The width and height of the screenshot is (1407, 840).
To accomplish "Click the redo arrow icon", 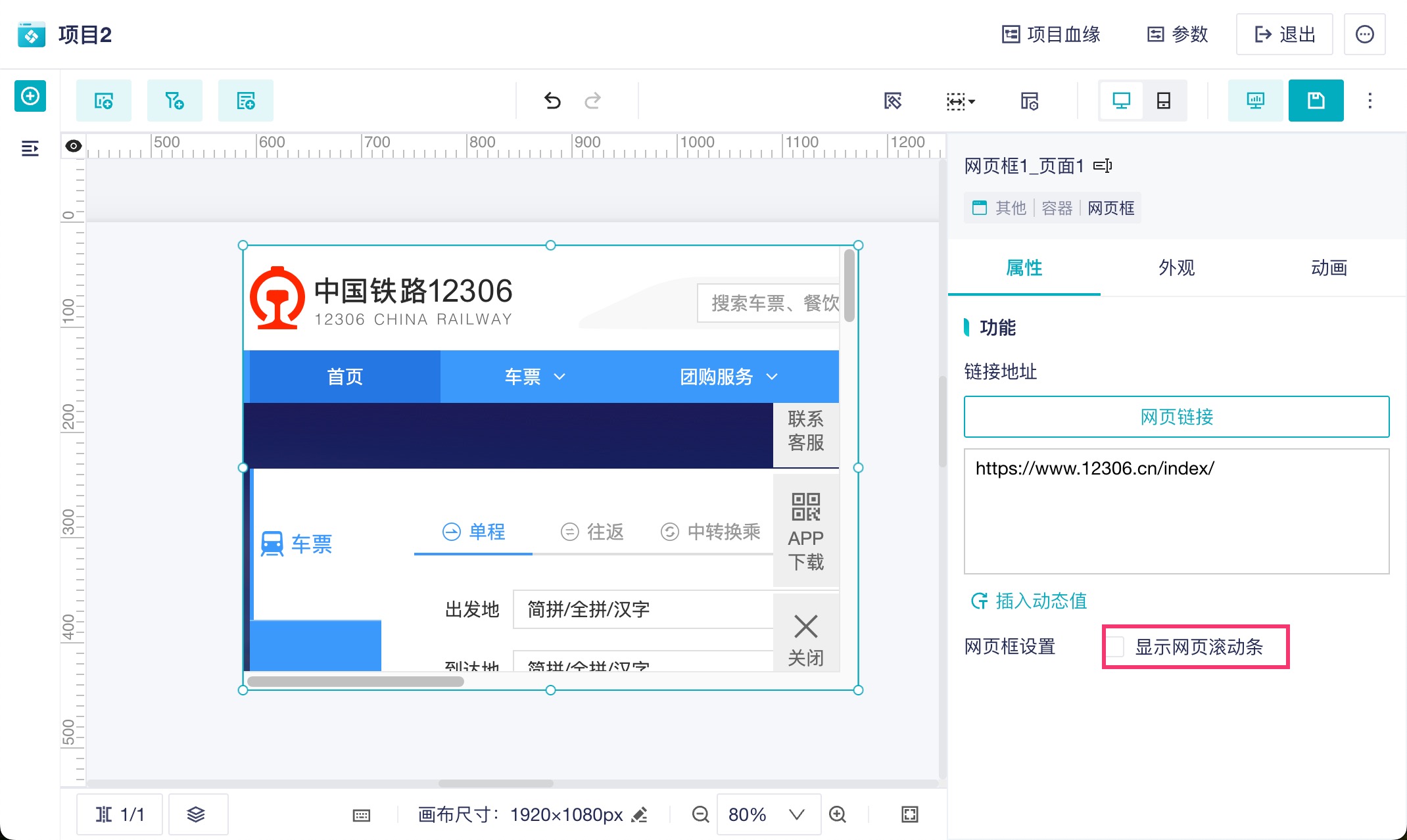I will coord(592,101).
